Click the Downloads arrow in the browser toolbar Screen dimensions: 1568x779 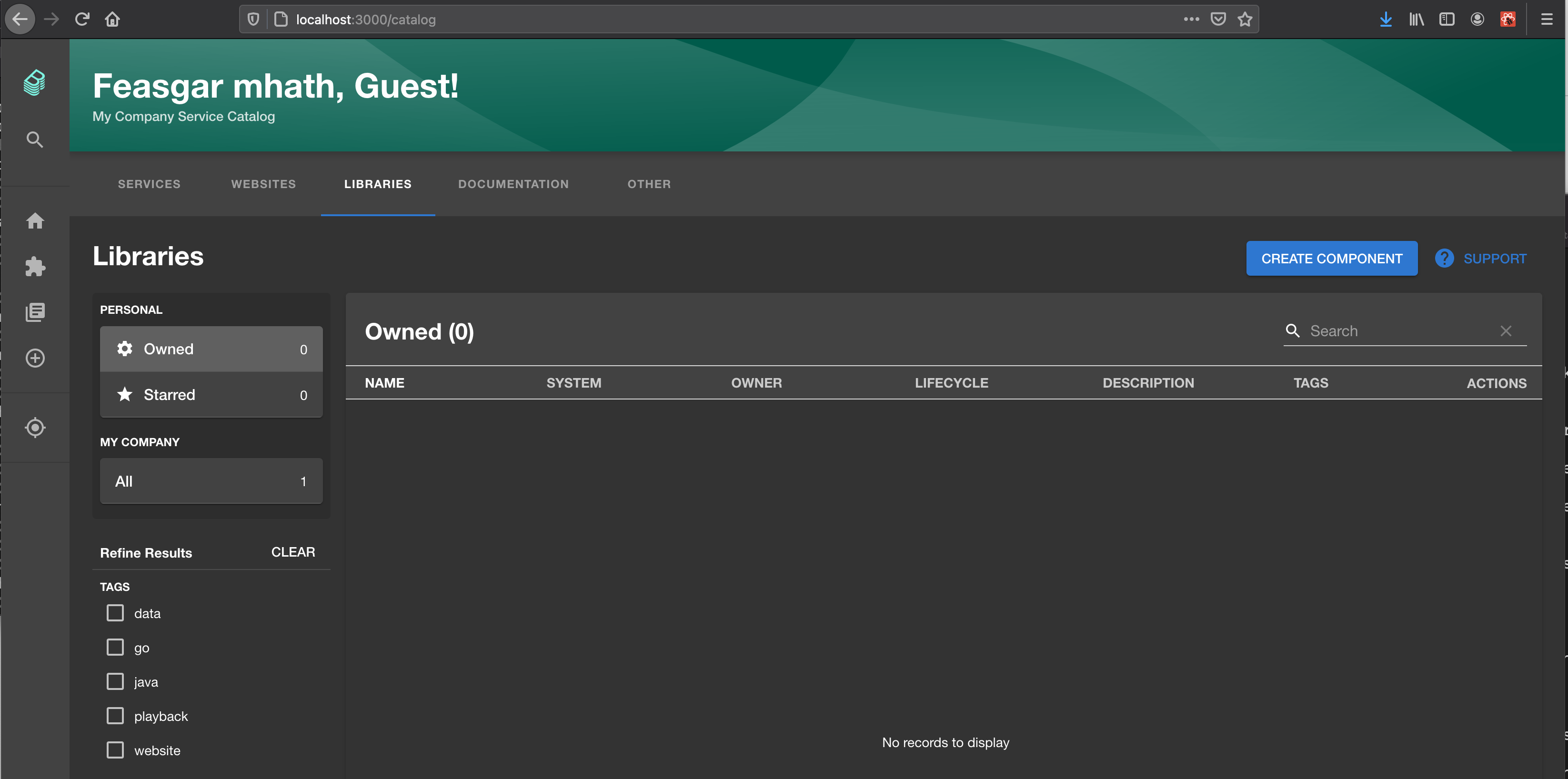click(x=1386, y=19)
